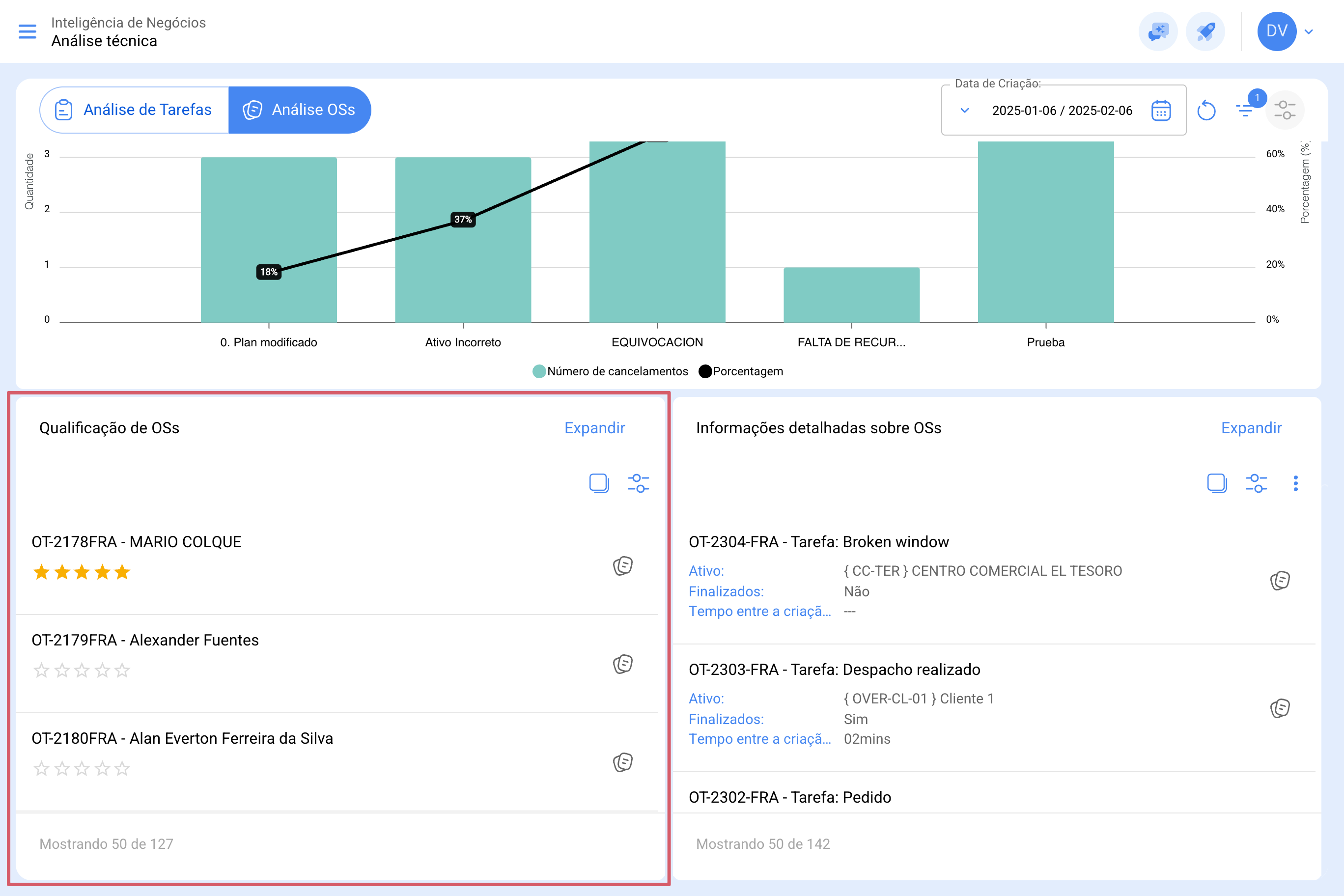Viewport: 1344px width, 896px height.
Task: Select row OT-2180FRA - Alan Everton Ferreira da Silva
Action: [x=337, y=762]
